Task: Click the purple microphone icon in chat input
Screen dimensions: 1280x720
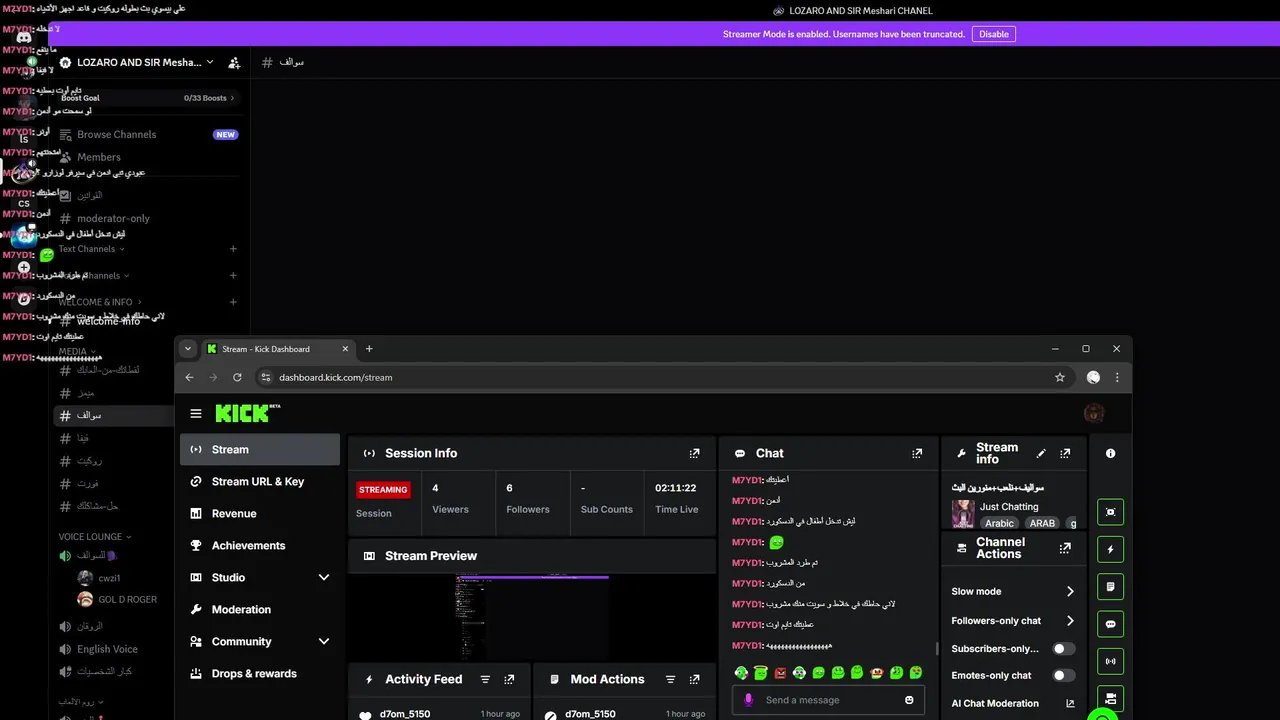Action: tap(748, 700)
